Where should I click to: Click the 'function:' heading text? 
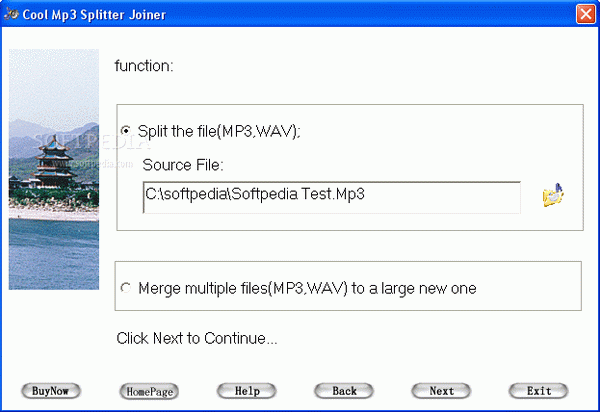tap(144, 66)
